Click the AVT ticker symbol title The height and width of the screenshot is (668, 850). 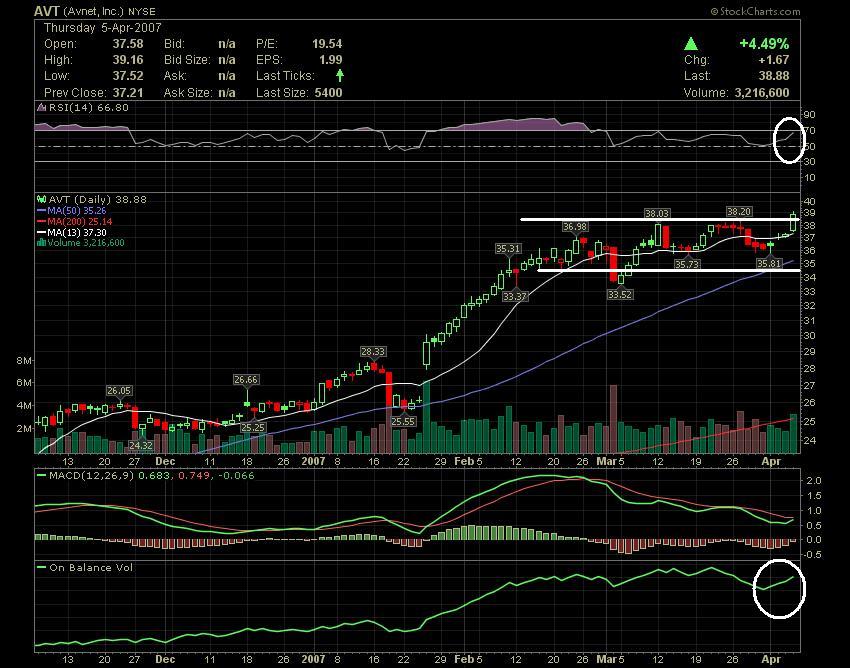pos(47,11)
